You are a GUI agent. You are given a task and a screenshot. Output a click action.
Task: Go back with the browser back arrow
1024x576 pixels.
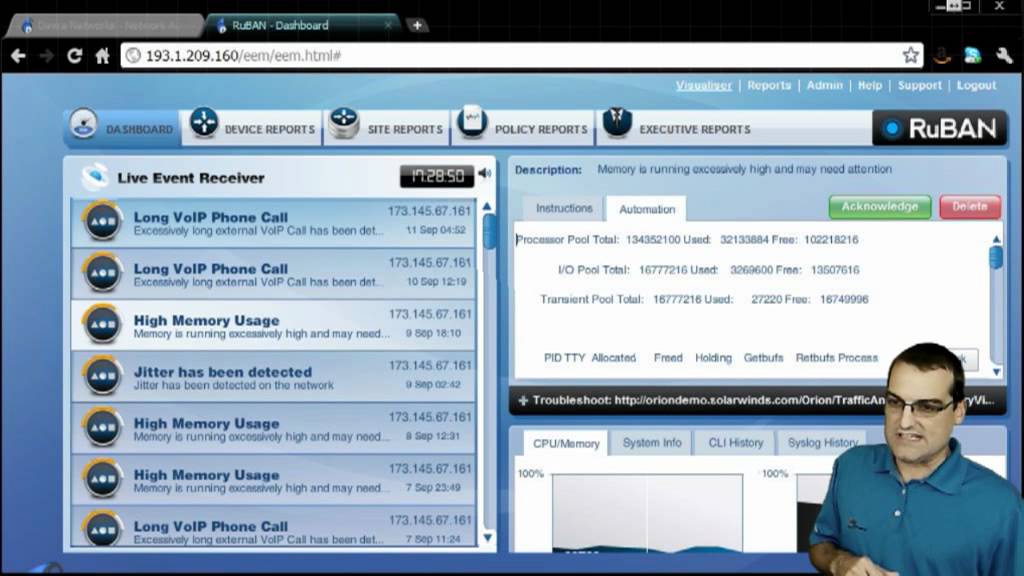[18, 56]
